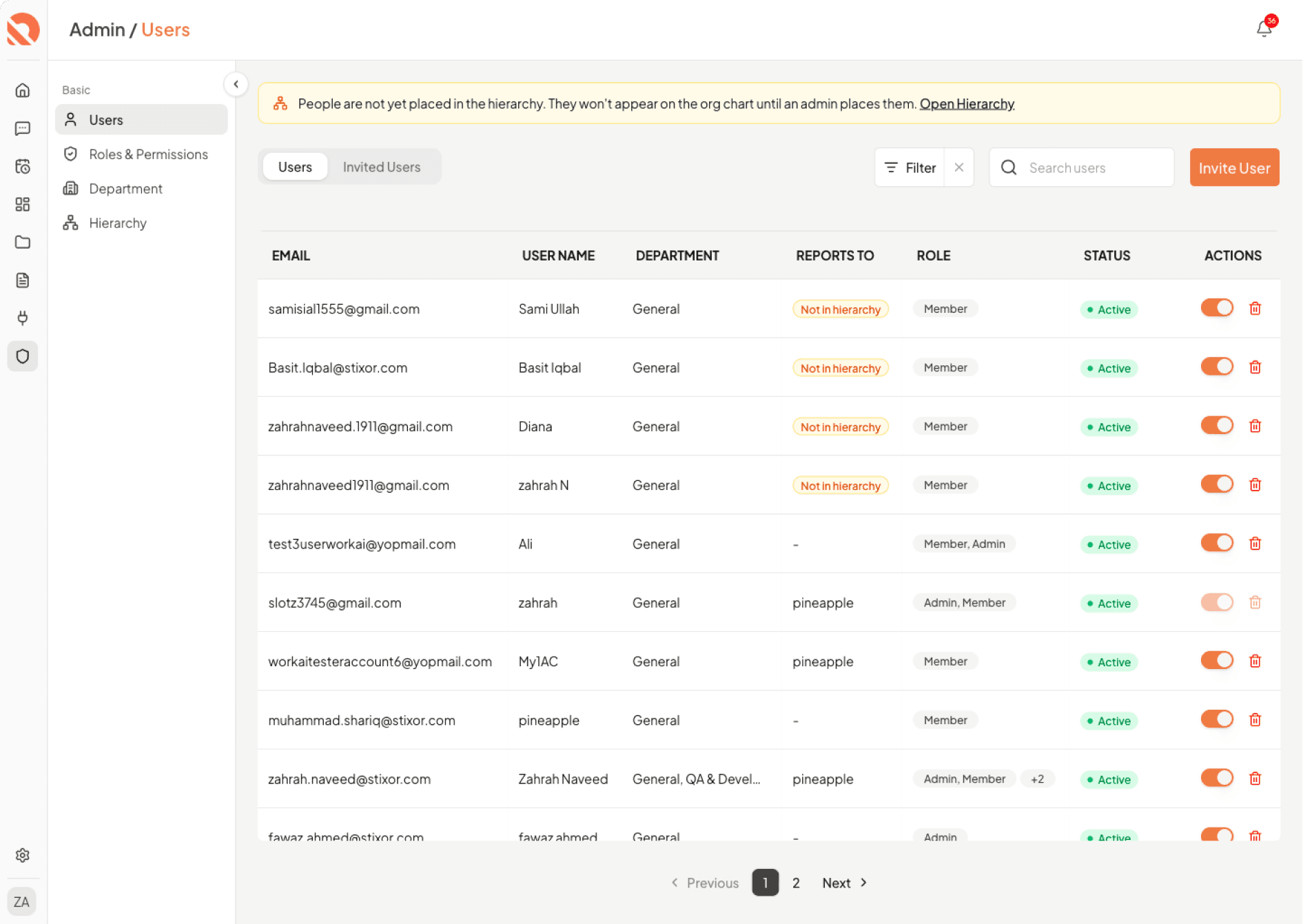Open the Open Hierarchy link
The image size is (1303, 924).
coord(967,103)
